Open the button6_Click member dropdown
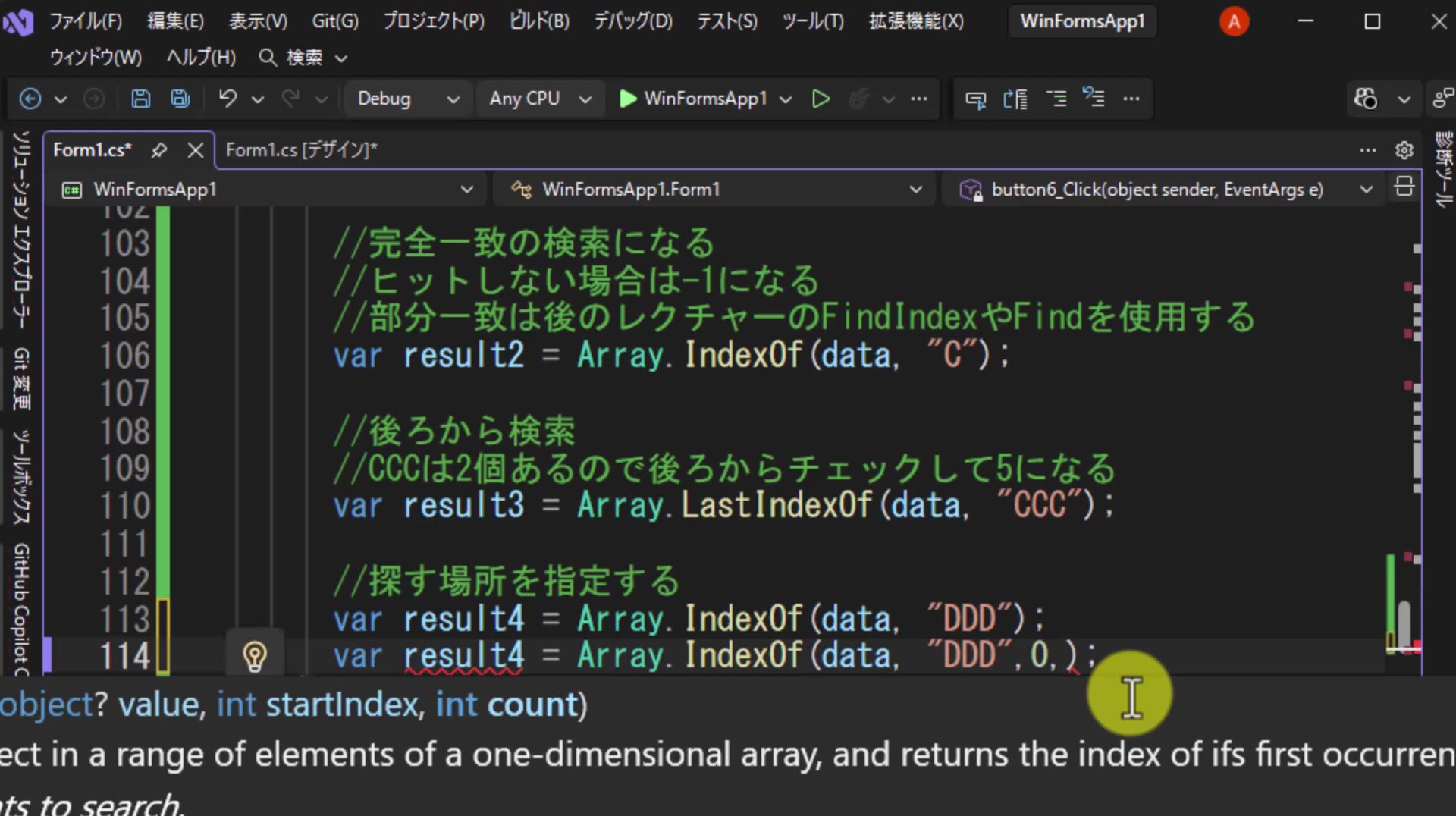1456x816 pixels. coord(1164,190)
